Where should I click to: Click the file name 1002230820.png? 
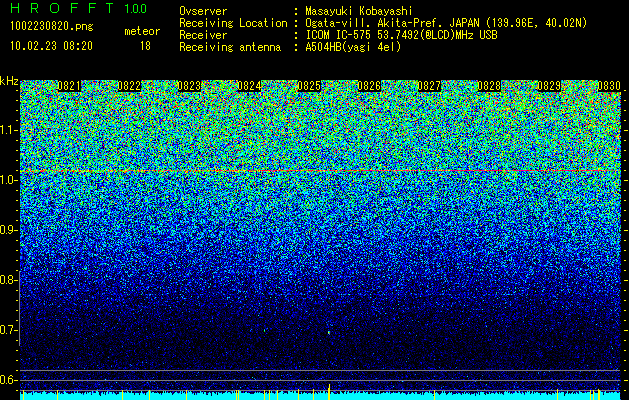point(52,27)
